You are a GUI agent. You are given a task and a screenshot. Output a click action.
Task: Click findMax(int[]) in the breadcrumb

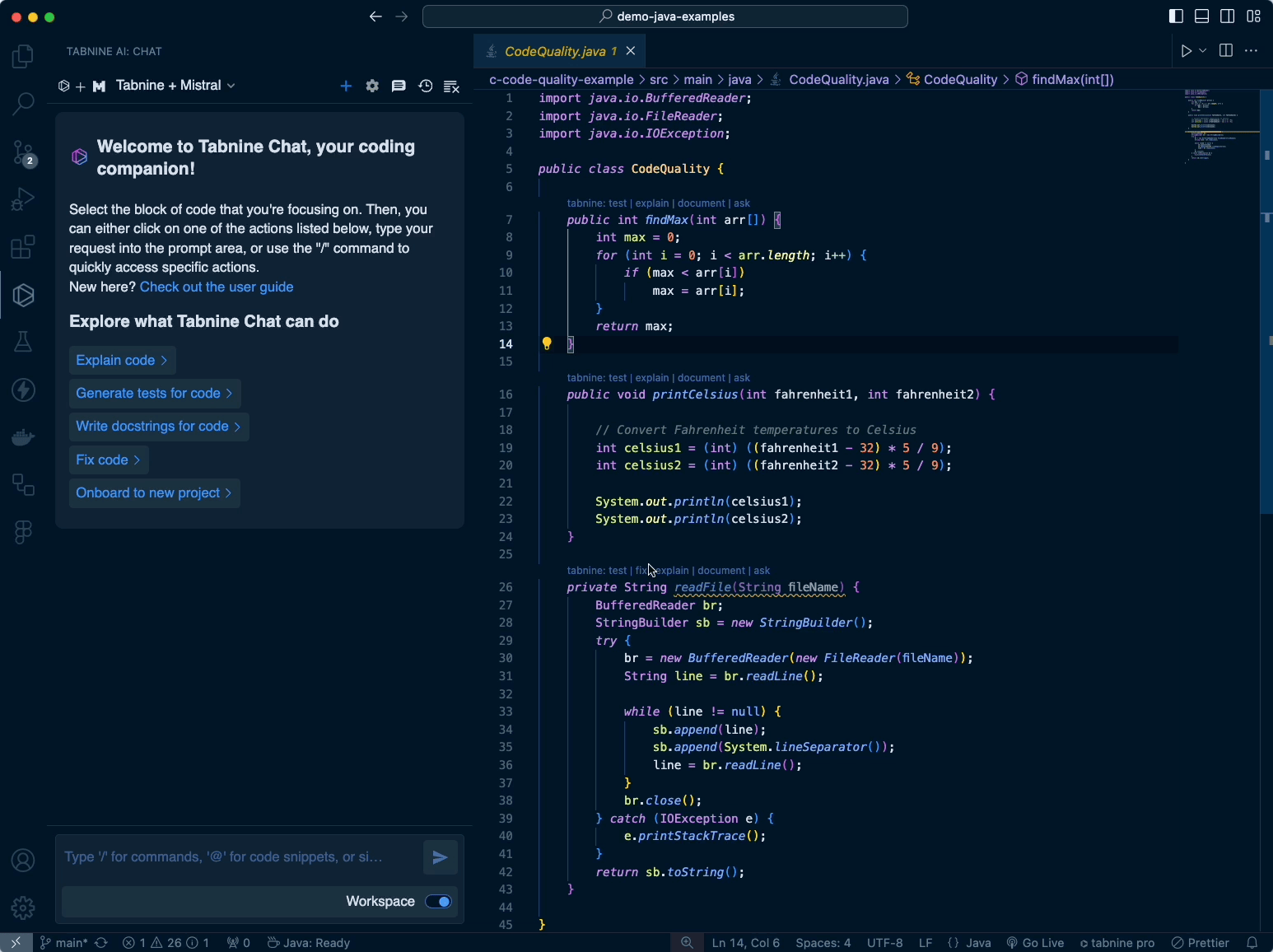click(1072, 80)
